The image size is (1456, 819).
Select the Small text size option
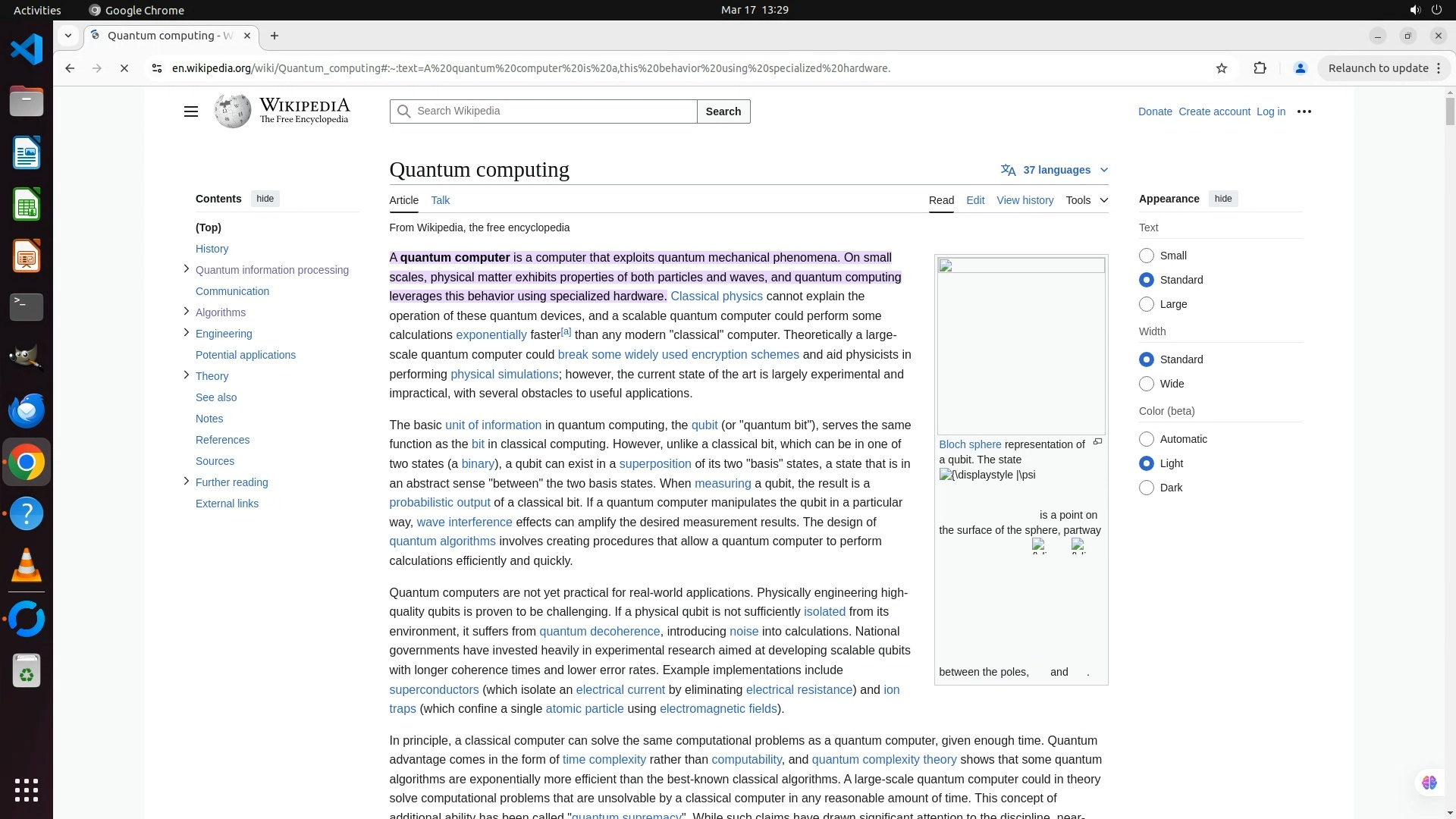(x=1147, y=256)
